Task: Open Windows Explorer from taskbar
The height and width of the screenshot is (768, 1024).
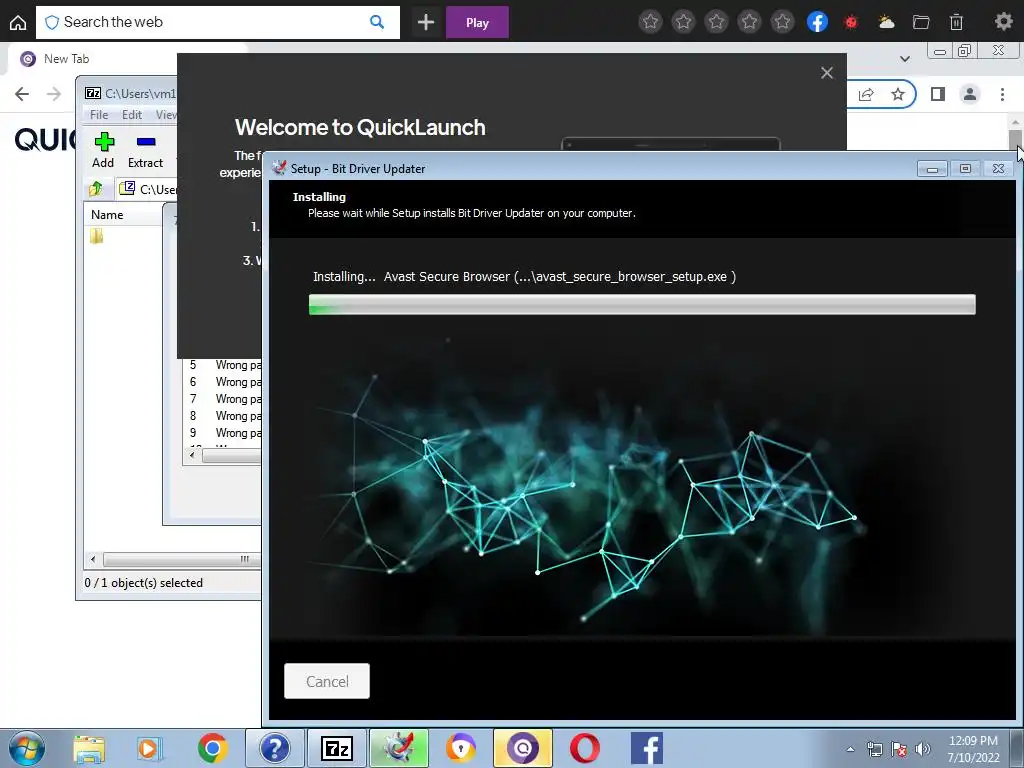Action: coord(89,748)
